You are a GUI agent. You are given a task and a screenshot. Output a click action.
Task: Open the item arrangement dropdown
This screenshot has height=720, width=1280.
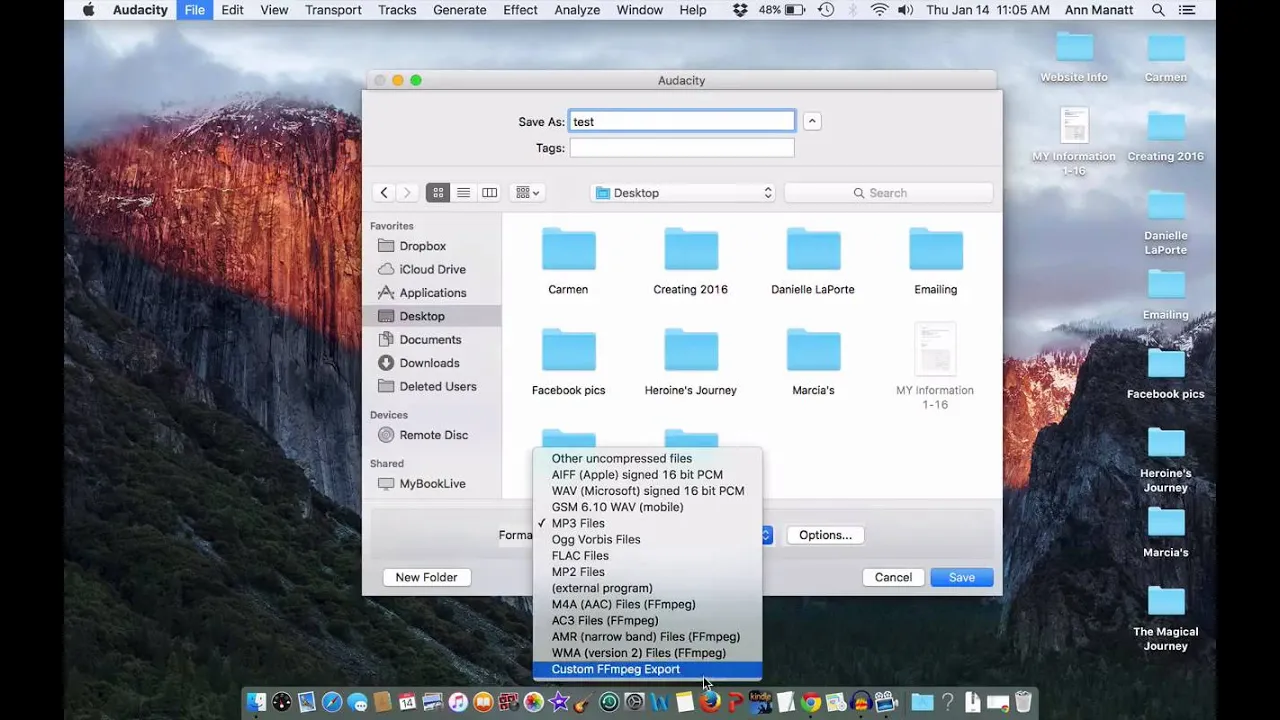click(x=527, y=193)
